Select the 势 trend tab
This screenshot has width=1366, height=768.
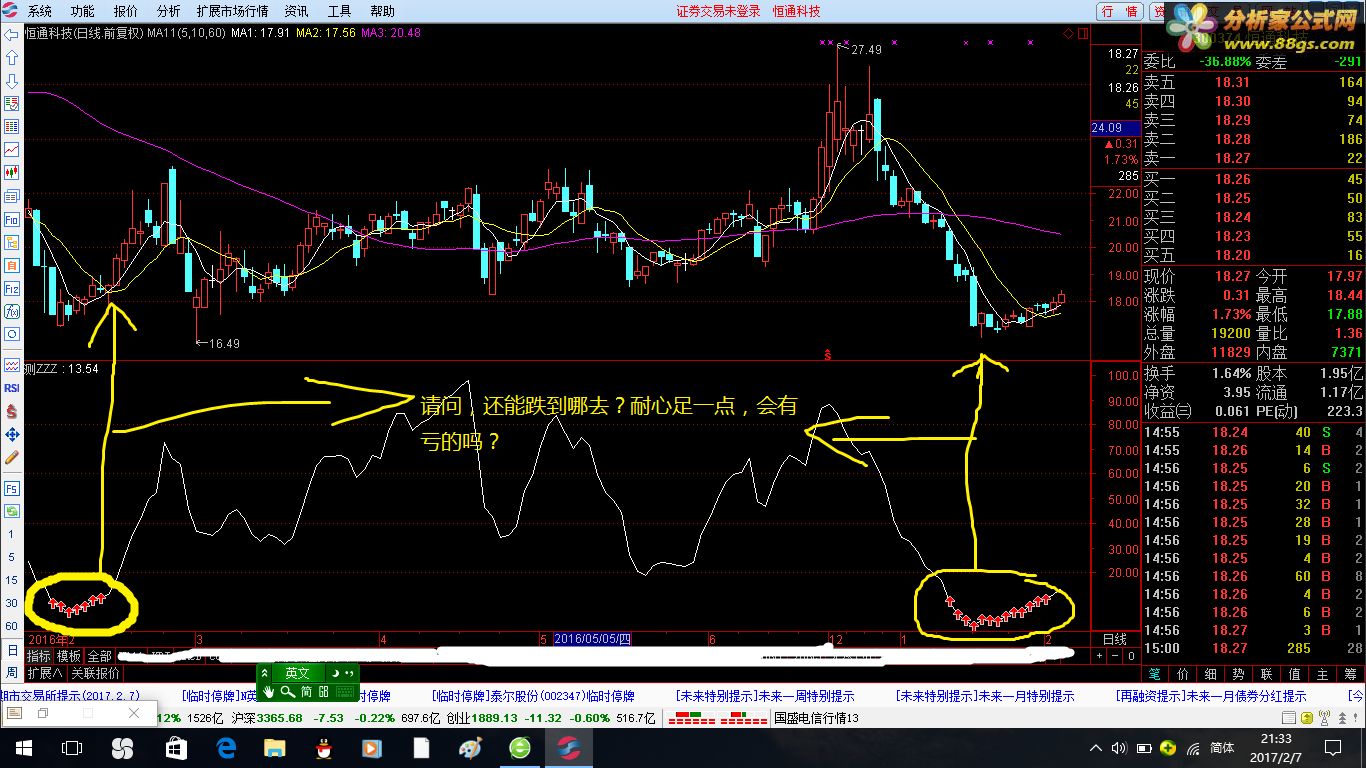pos(1238,674)
